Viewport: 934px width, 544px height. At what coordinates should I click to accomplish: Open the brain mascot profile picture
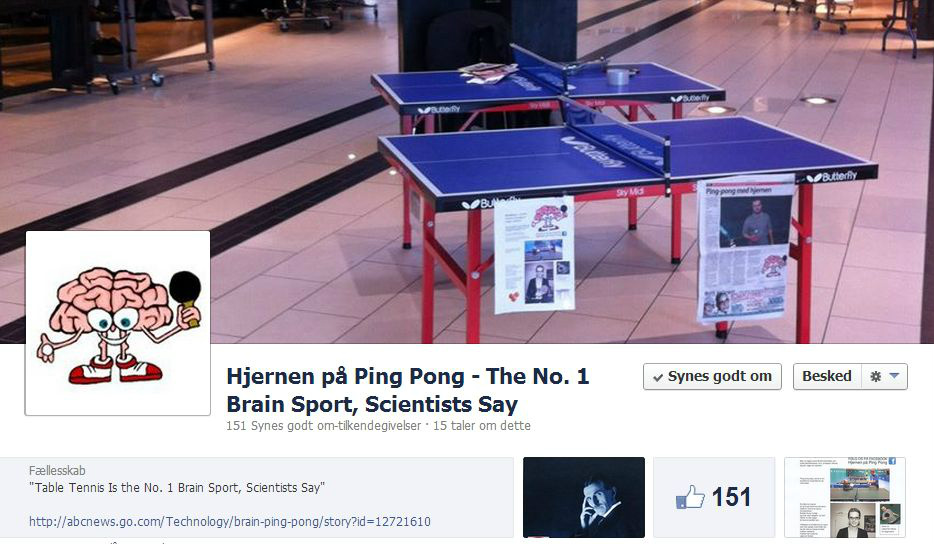[x=117, y=323]
